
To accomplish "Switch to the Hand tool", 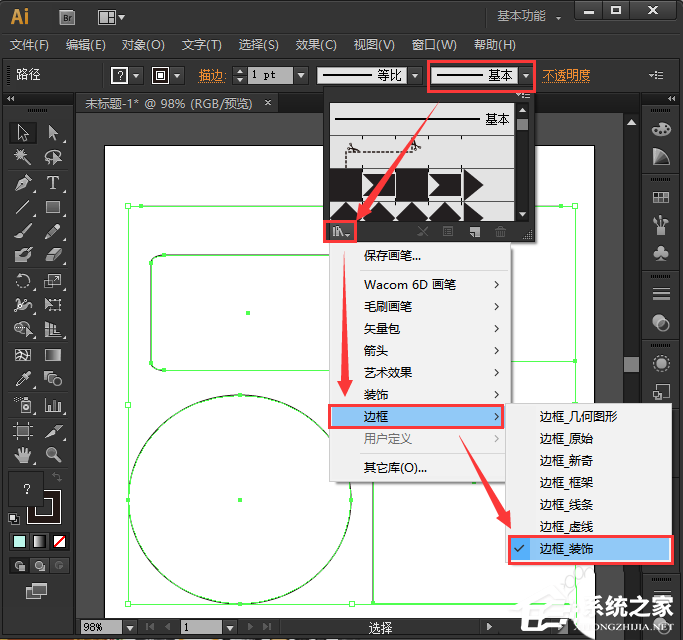I will coord(23,455).
